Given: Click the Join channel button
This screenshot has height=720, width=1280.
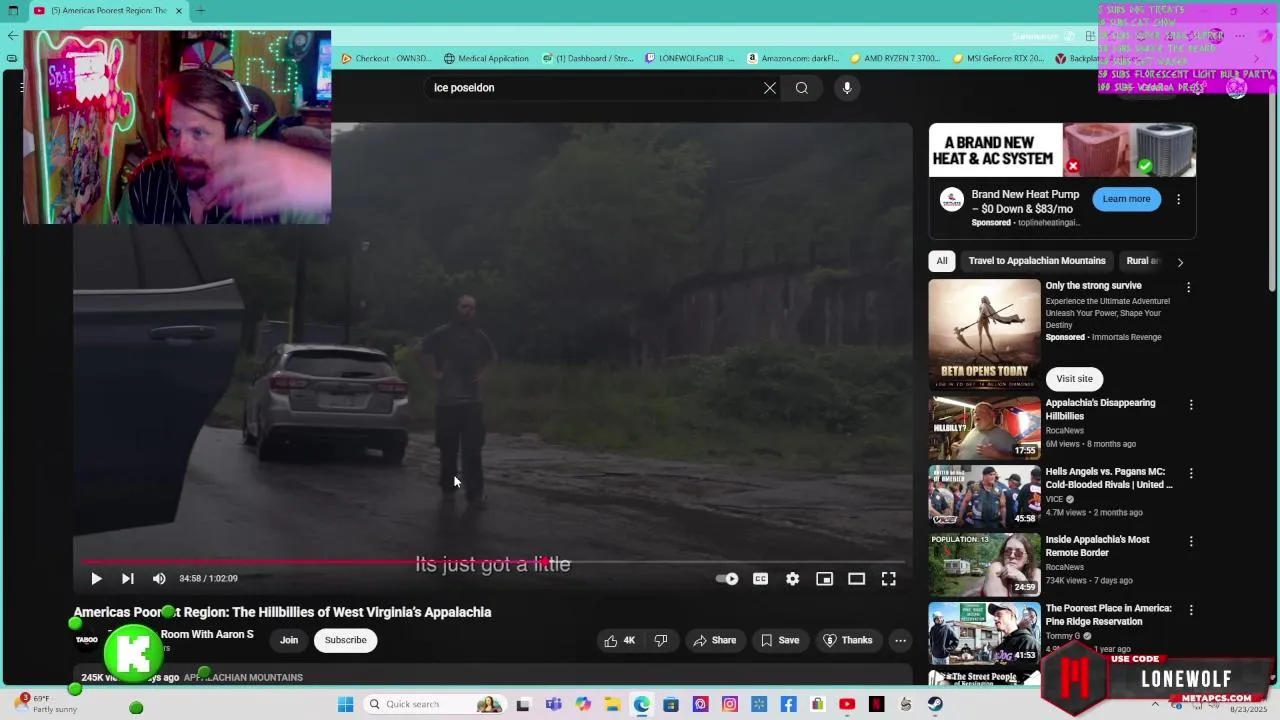Looking at the screenshot, I should [289, 640].
